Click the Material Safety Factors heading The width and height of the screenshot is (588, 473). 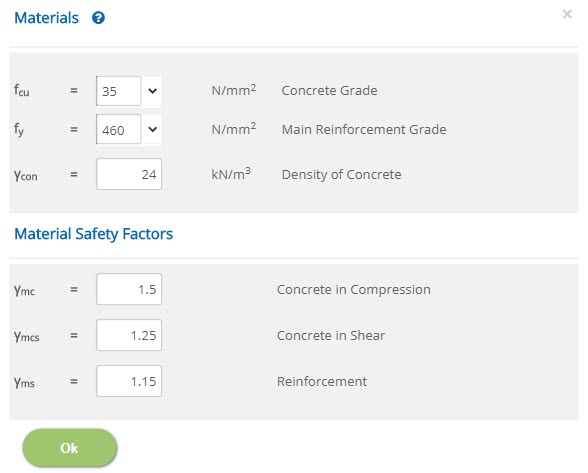tap(93, 234)
